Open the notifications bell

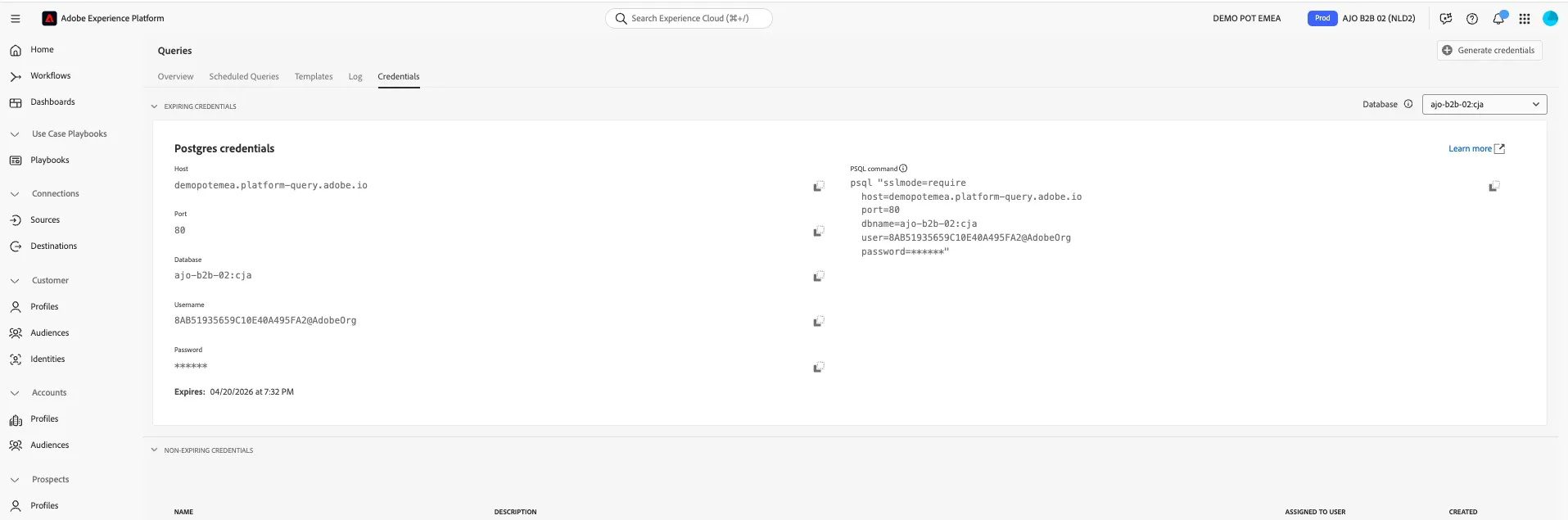[1498, 18]
